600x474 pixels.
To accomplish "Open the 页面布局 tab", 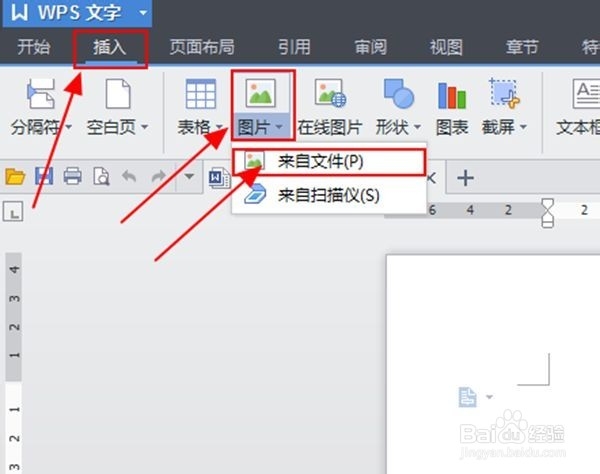I will pyautogui.click(x=202, y=47).
